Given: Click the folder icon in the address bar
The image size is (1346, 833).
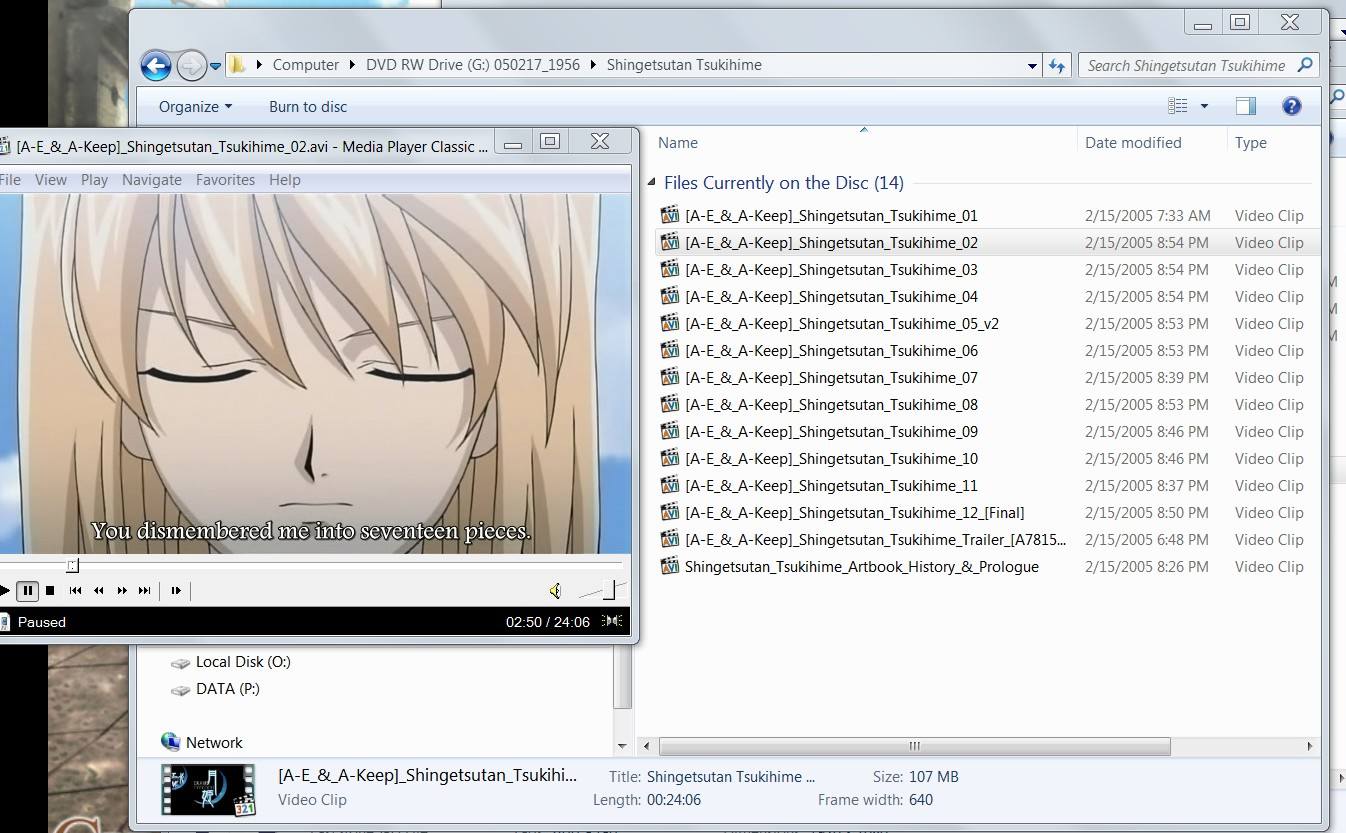Looking at the screenshot, I should pos(238,65).
